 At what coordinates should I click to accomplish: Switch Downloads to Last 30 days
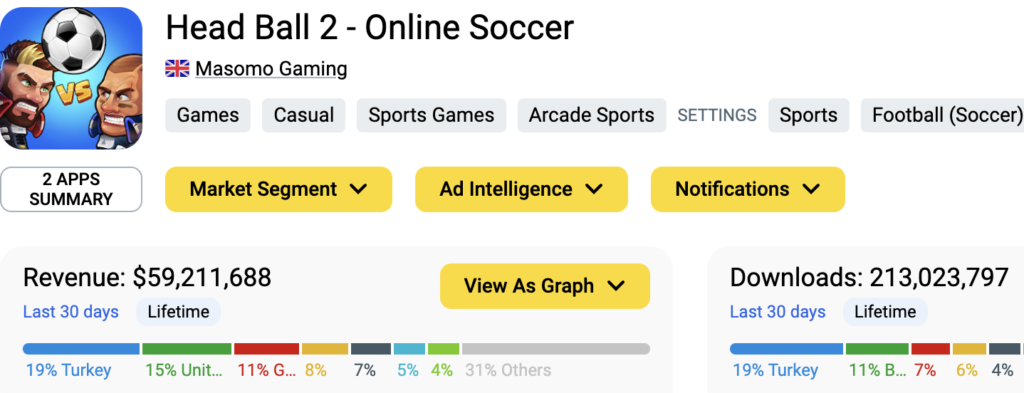pos(778,312)
